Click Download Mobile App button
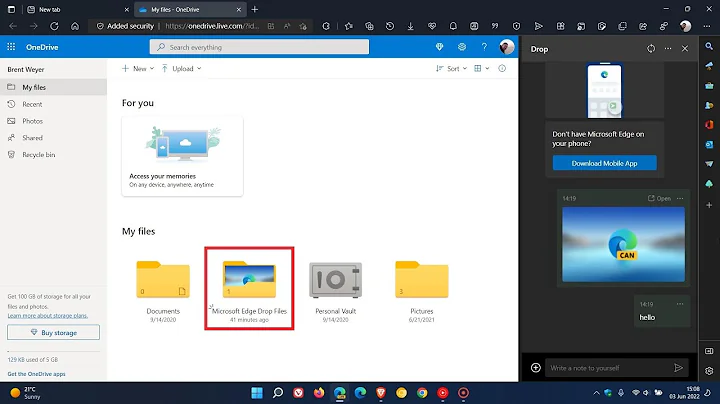The height and width of the screenshot is (404, 720). point(604,163)
